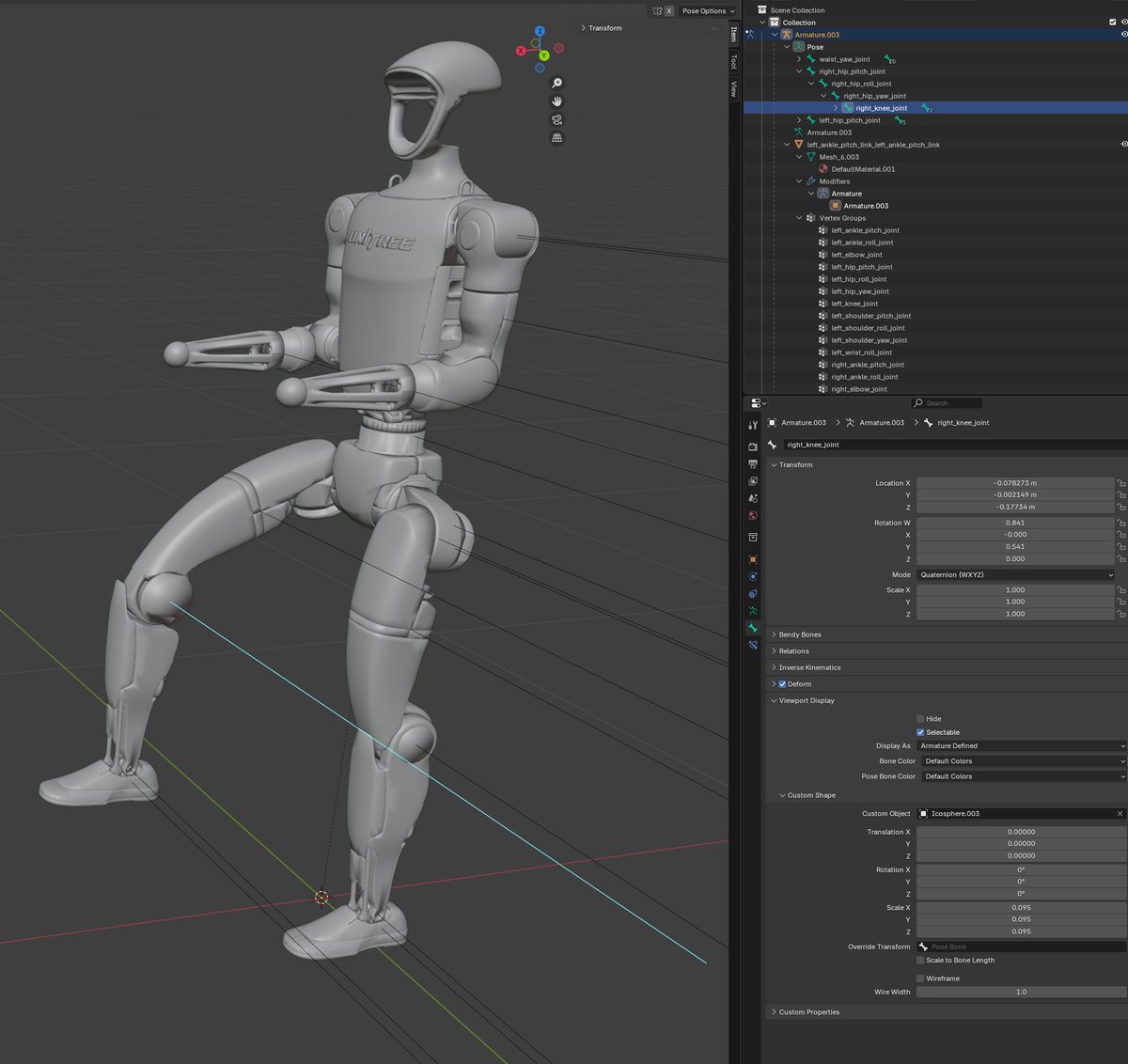Screen dimensions: 1128x1064
Task: Uncheck the Deform checkbox
Action: pos(782,684)
